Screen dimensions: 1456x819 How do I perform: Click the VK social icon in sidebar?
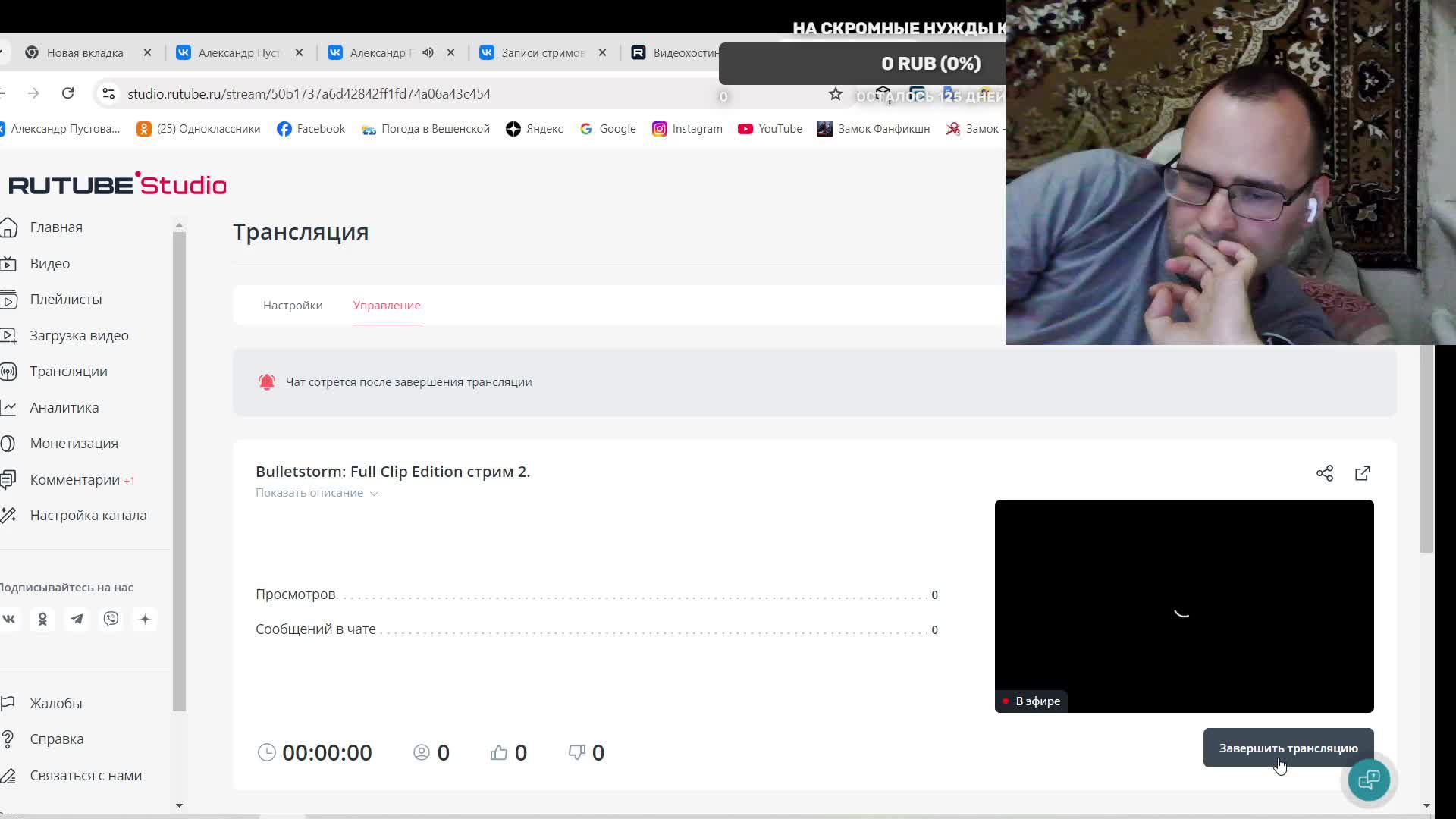point(9,619)
